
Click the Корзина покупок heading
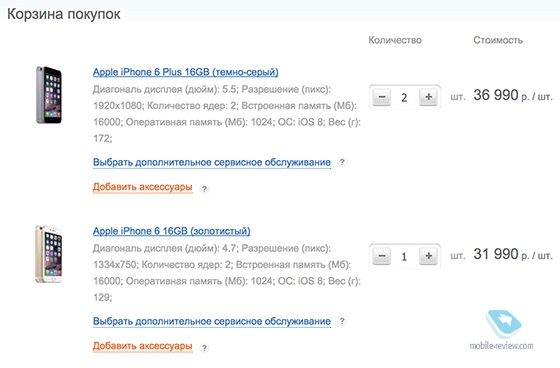64,15
